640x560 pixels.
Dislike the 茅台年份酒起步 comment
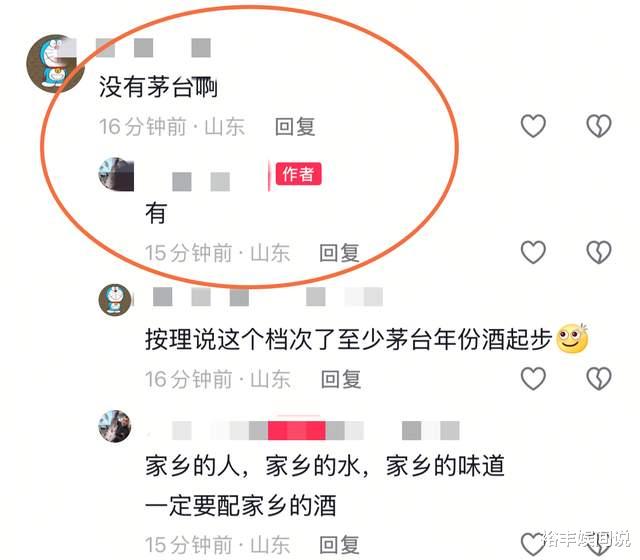[x=599, y=378]
